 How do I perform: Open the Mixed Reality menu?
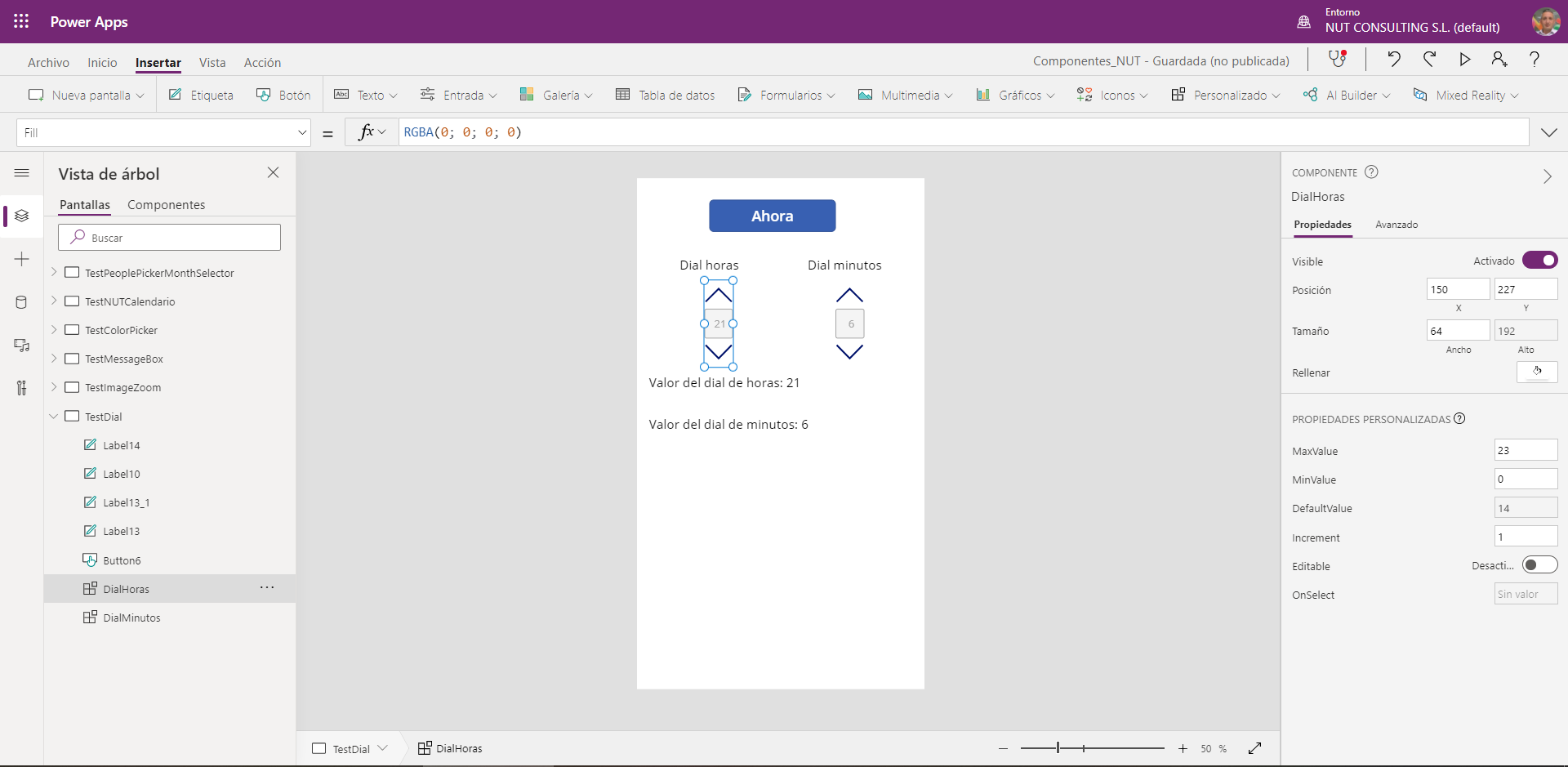[x=1465, y=95]
